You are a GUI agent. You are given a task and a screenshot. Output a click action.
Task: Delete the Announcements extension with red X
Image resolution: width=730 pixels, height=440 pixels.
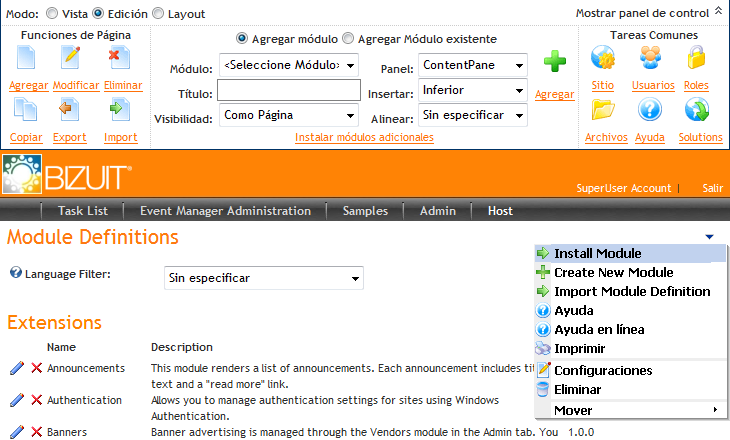pyautogui.click(x=36, y=368)
